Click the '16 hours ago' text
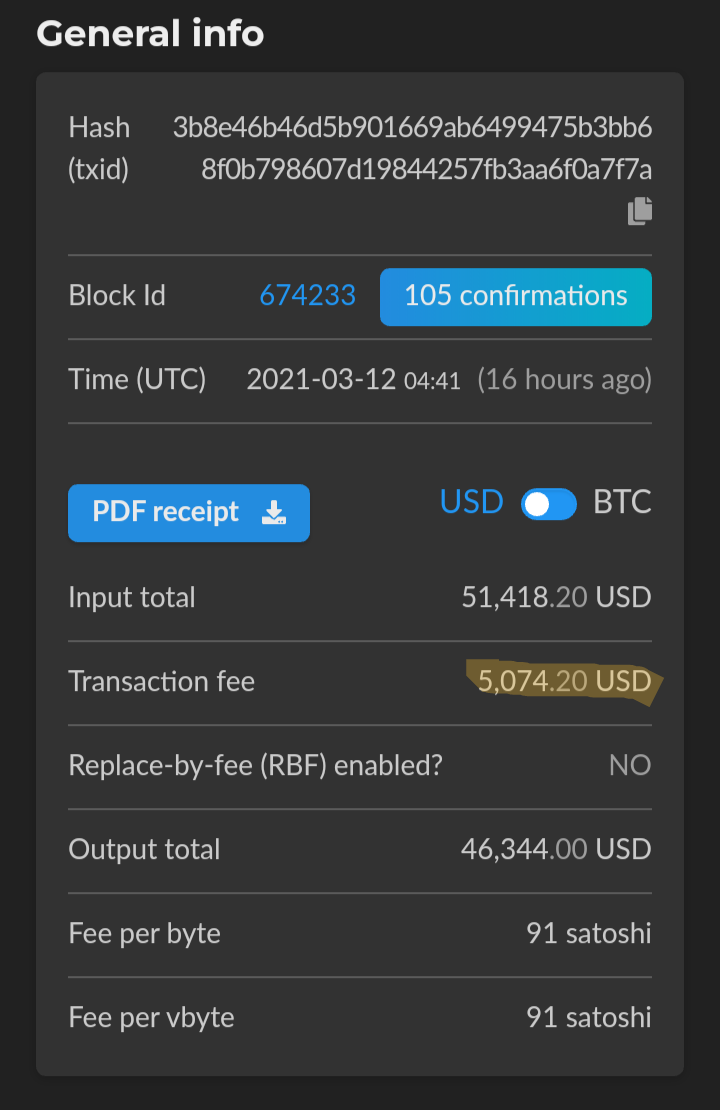 [x=564, y=380]
